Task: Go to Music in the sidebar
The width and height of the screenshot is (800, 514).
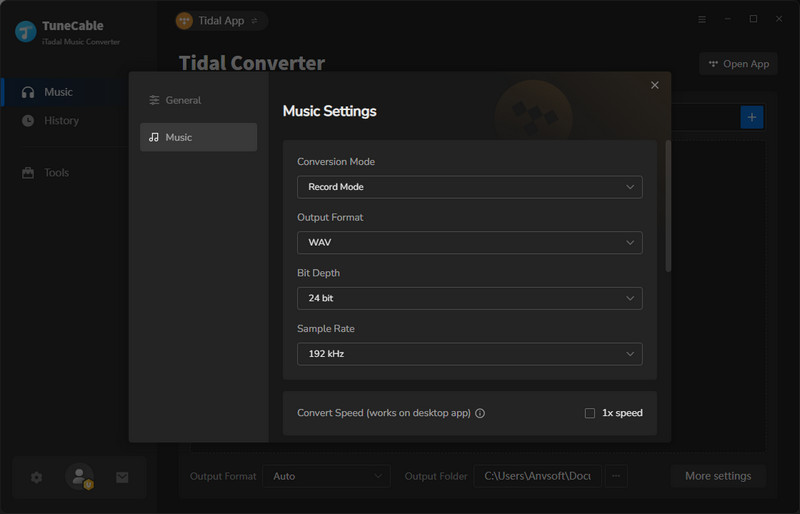Action: pos(64,92)
